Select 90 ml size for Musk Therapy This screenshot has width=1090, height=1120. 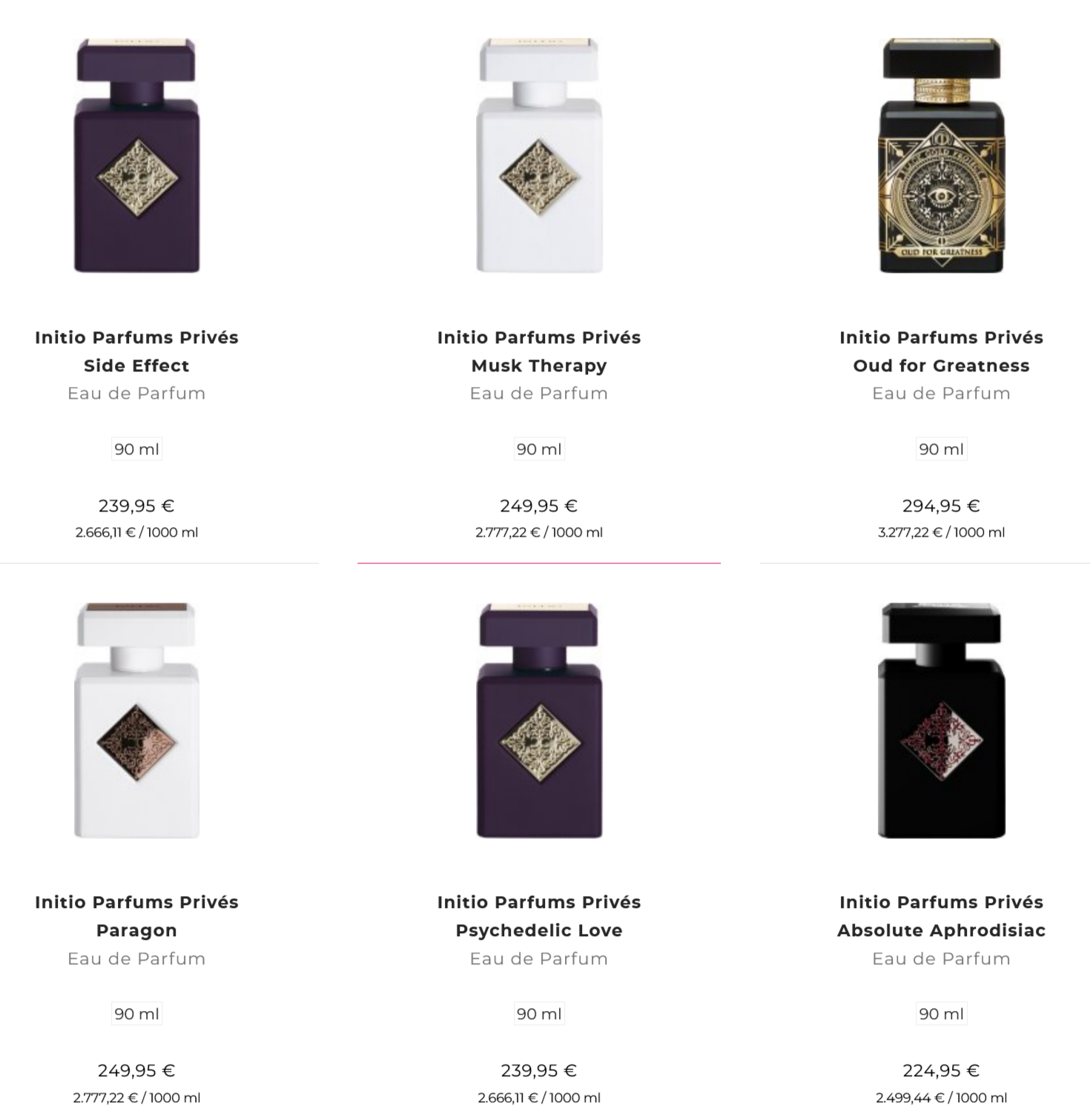click(539, 449)
